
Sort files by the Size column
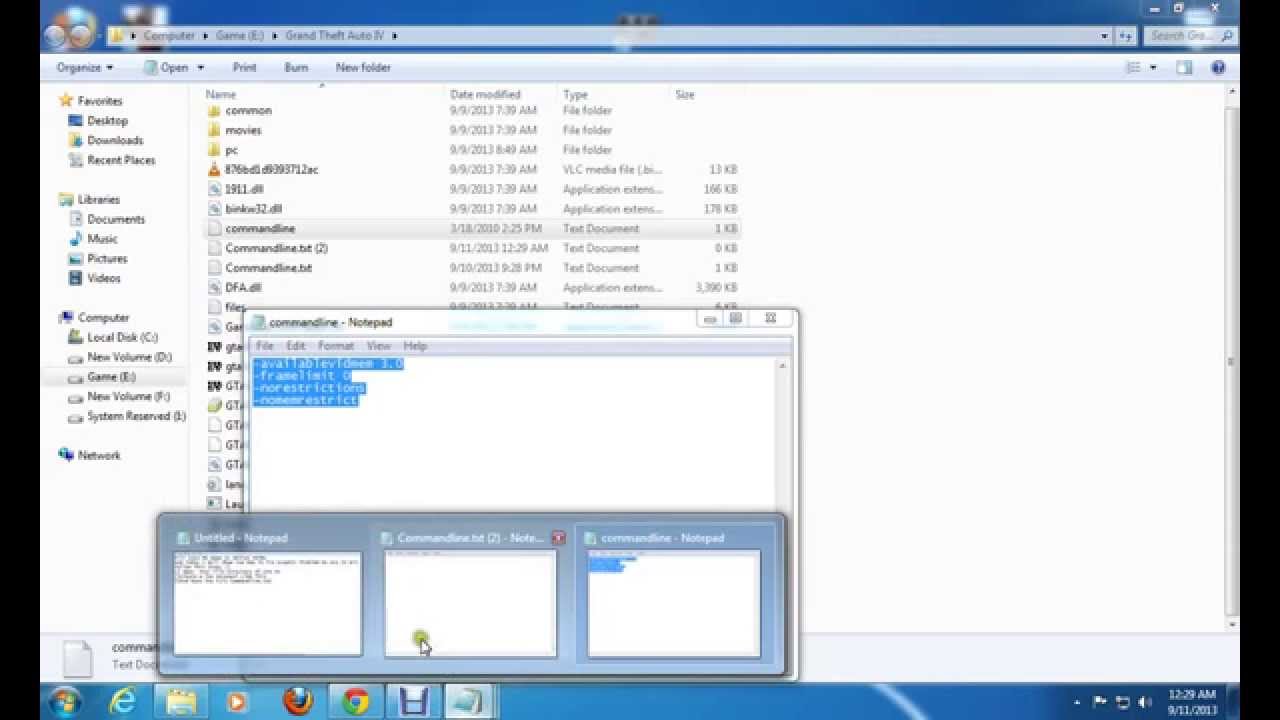point(684,94)
